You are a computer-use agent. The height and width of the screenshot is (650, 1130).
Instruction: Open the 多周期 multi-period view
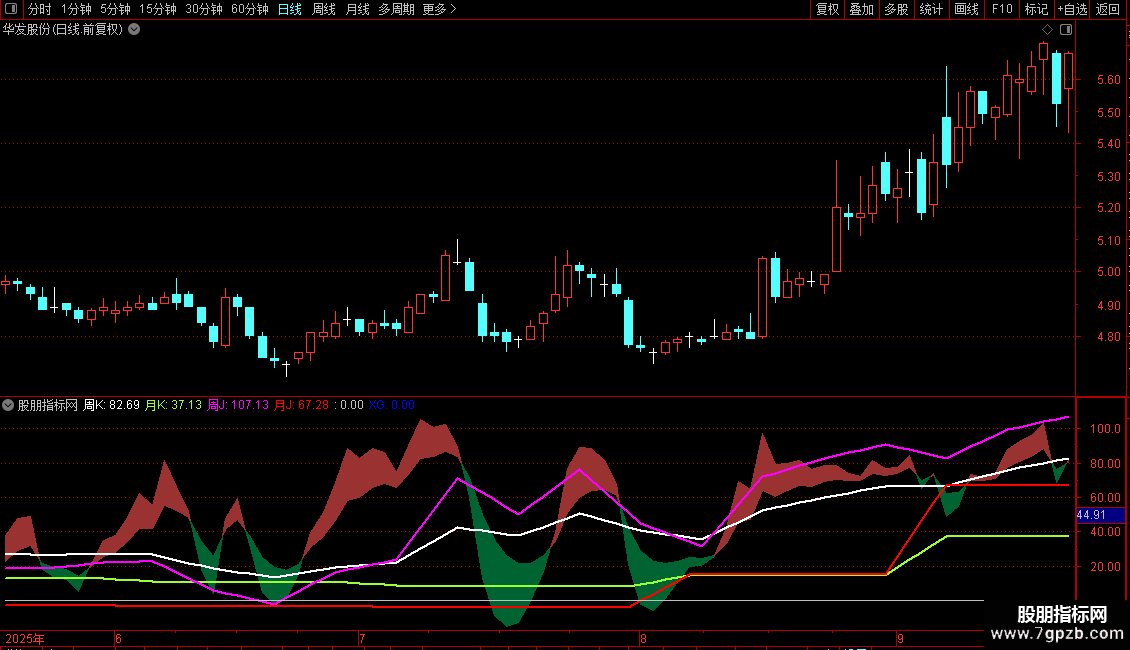396,10
